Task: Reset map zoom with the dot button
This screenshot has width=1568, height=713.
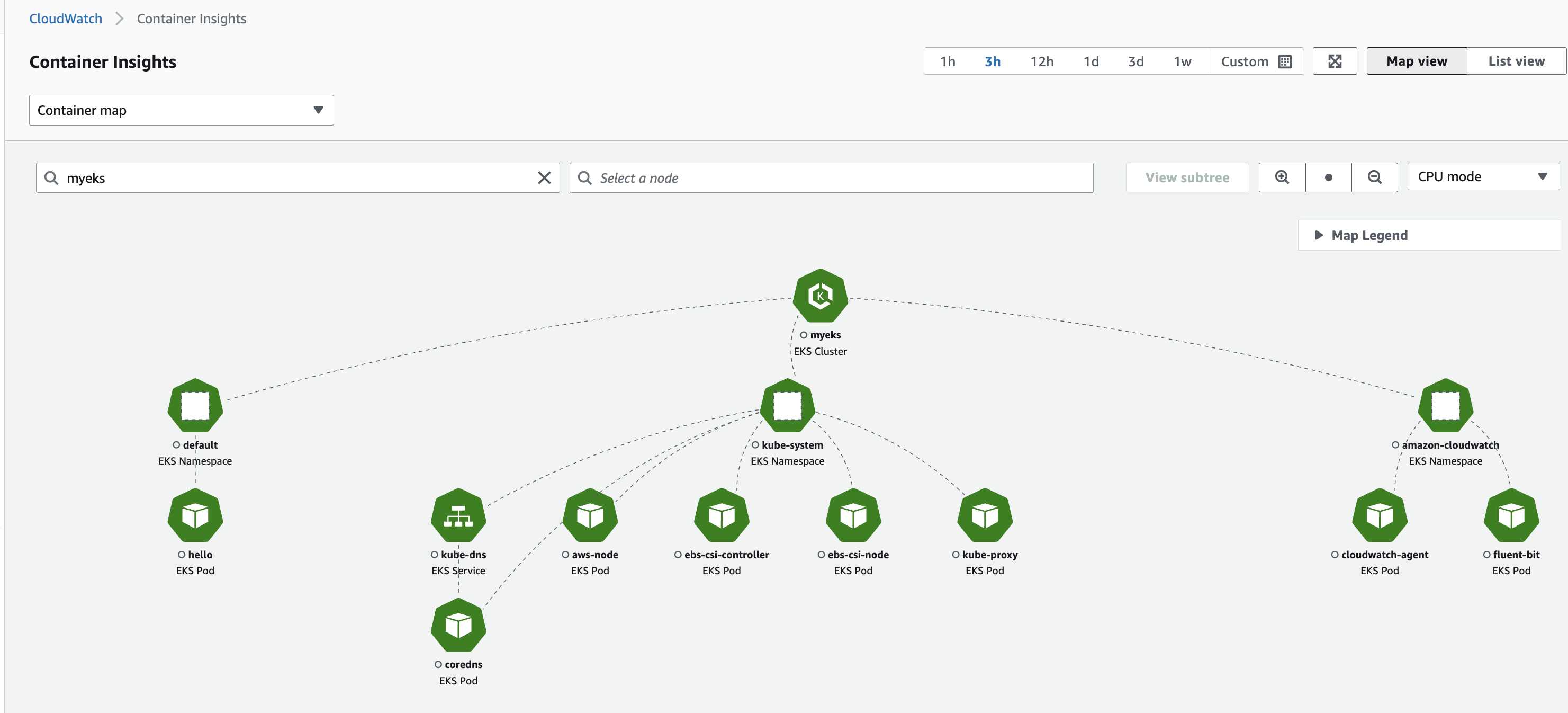Action: tap(1328, 177)
